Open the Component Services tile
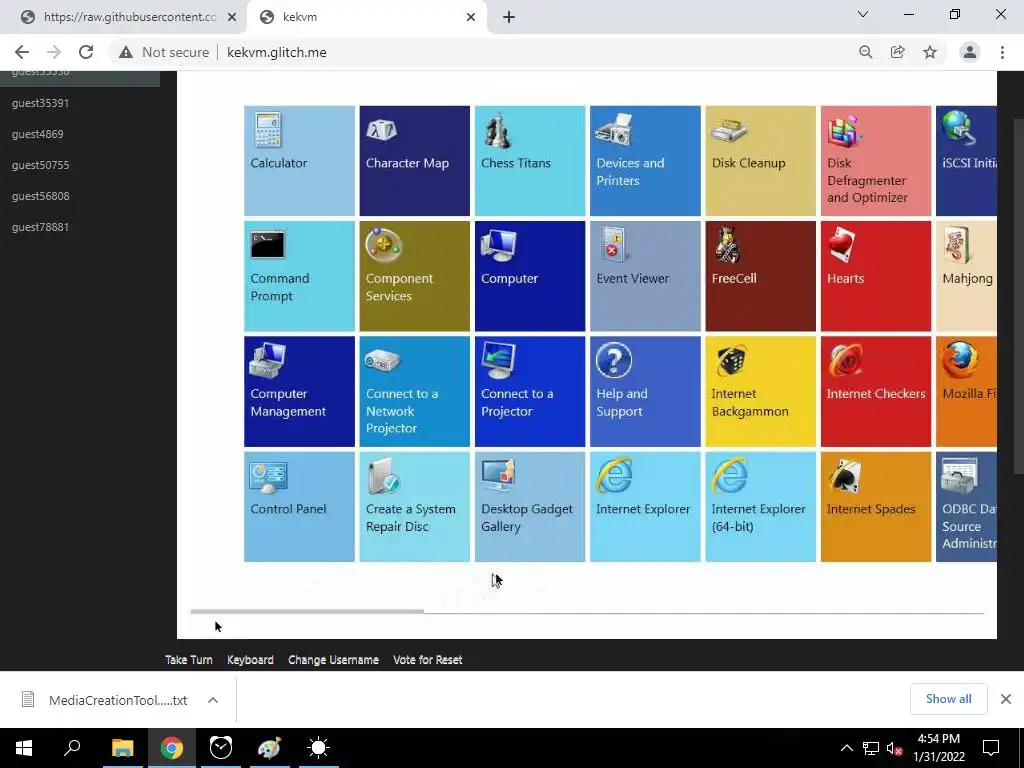Screen dimensions: 1024x768 coord(415,276)
